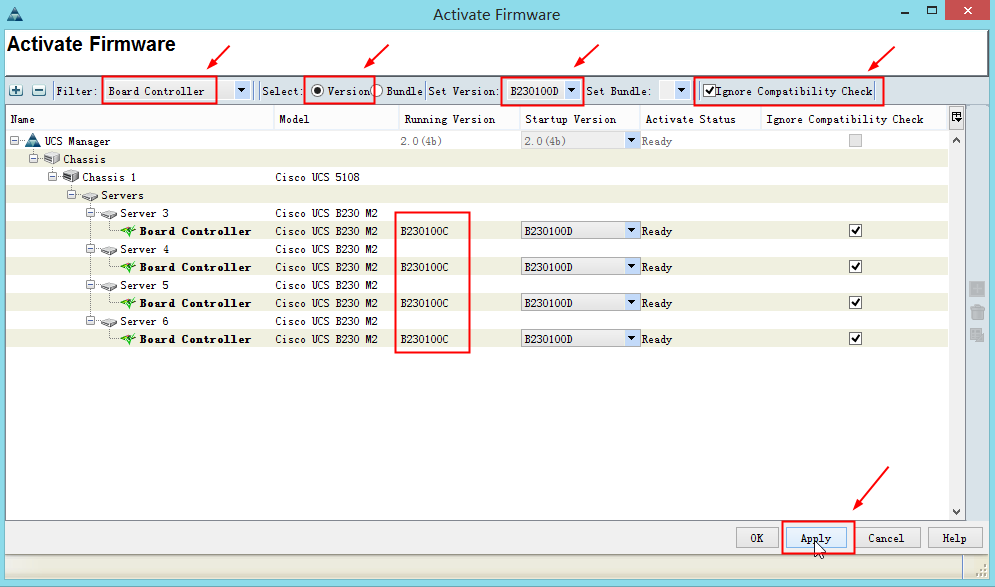Uncheck Server 6 ignore compatibility checkbox

(x=855, y=338)
